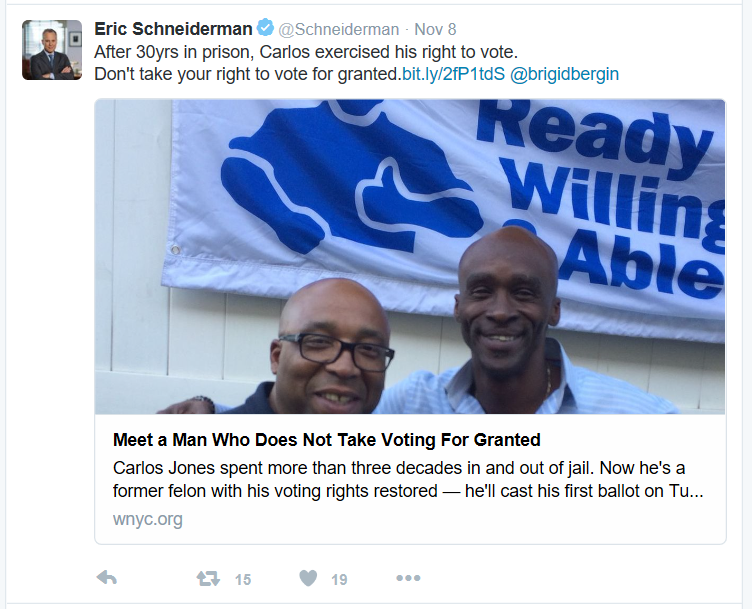Click the blue verified badge
The height and width of the screenshot is (609, 752).
tap(265, 27)
